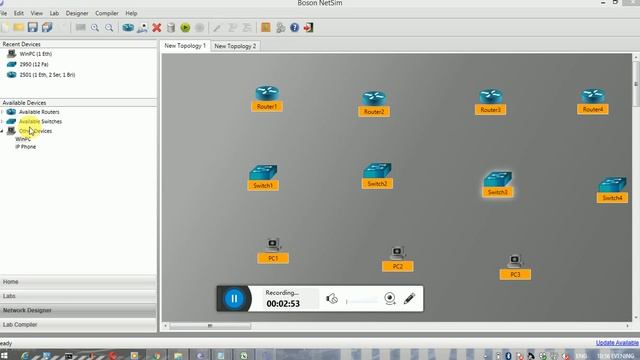
Task: Click the Update Available link
Action: point(617,343)
